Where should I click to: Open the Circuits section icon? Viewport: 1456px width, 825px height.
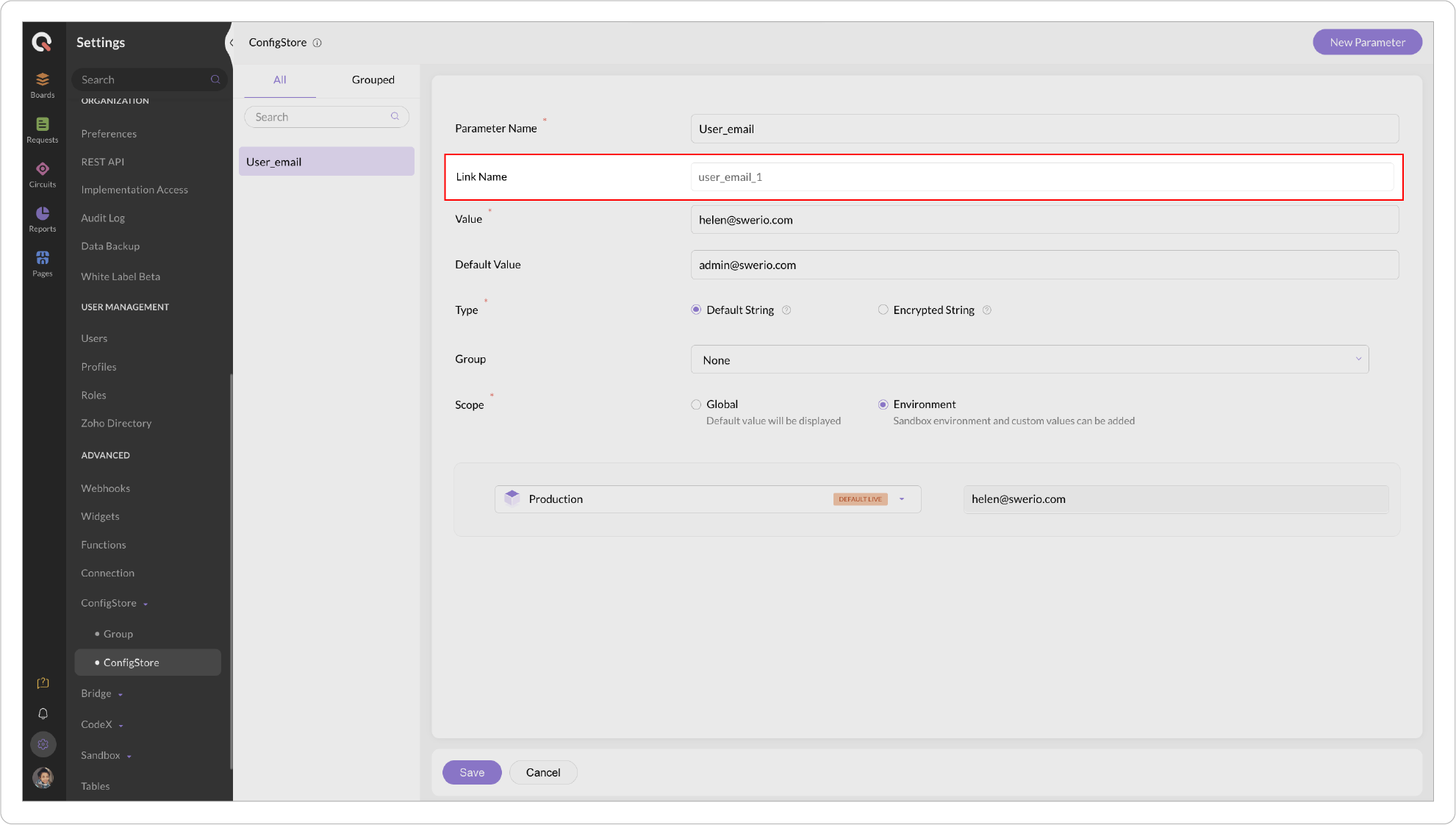[43, 174]
